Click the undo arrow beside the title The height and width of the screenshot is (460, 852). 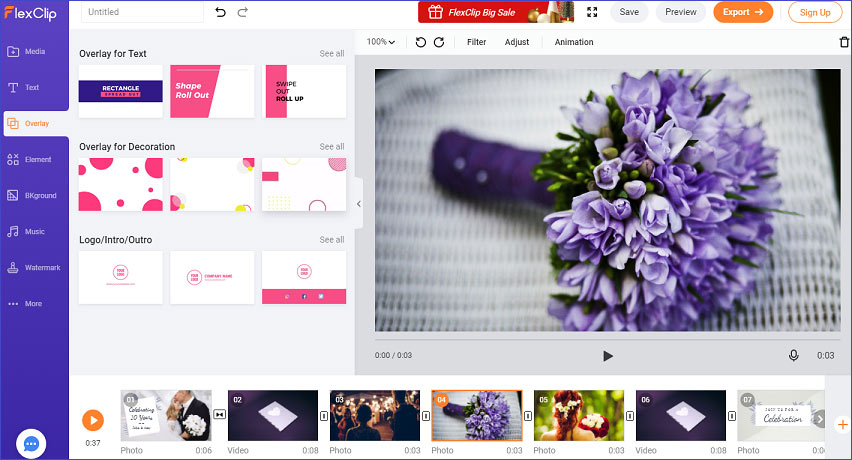[220, 12]
